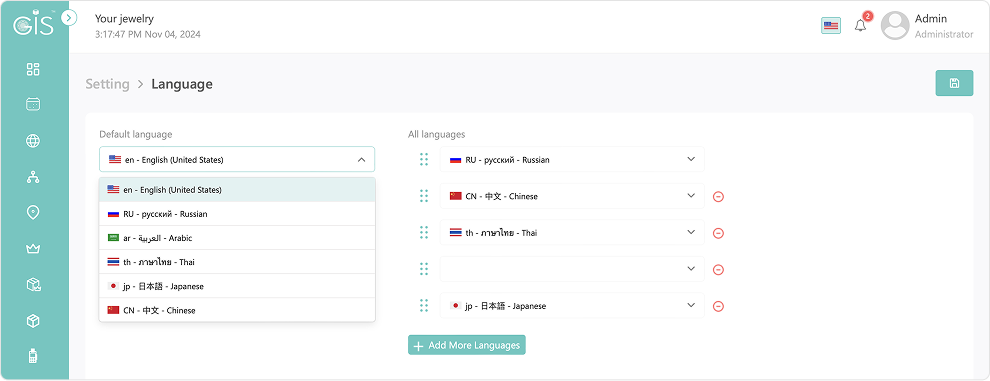Viewport: 990px width, 381px height.
Task: Click drag handle of the Russian row
Action: (x=424, y=159)
